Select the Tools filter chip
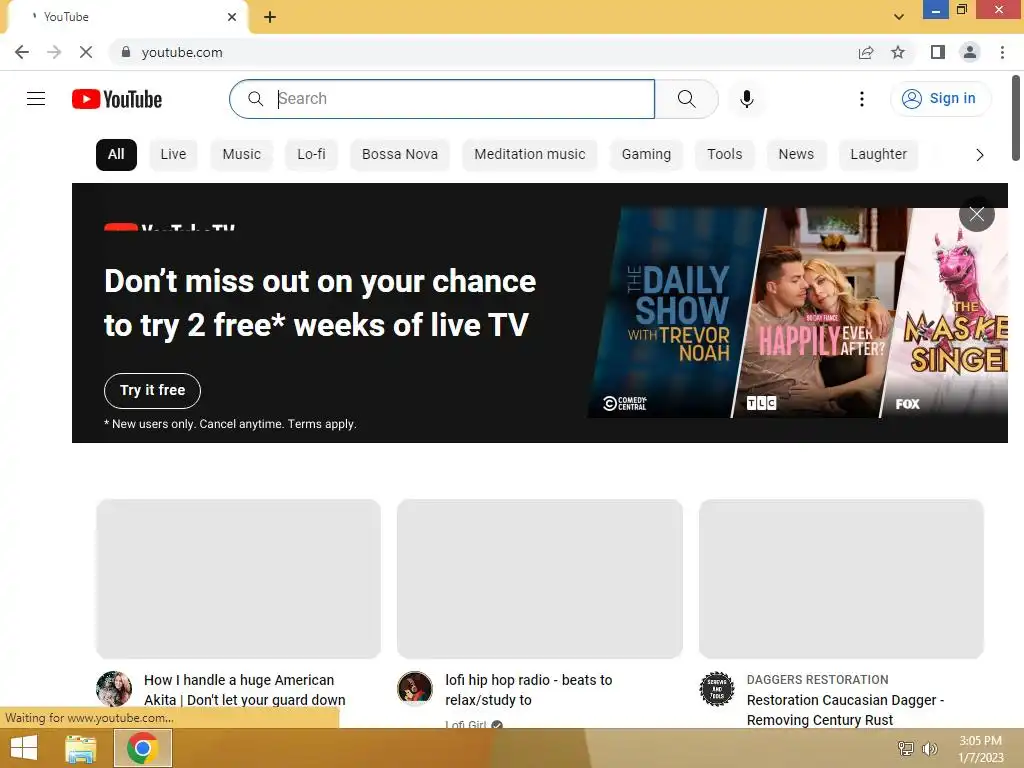 724,155
